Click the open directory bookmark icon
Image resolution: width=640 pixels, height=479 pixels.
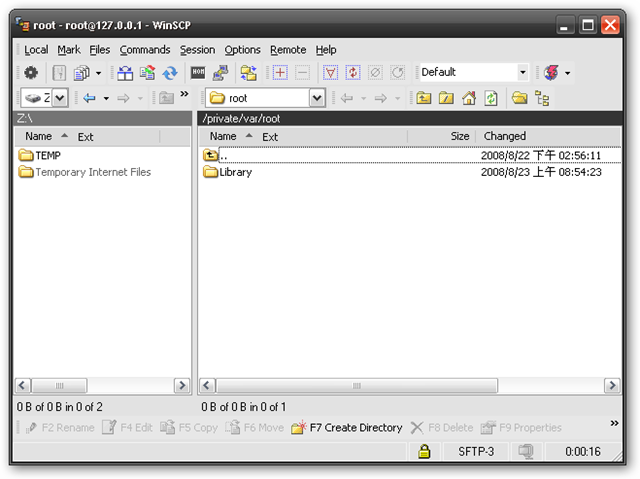pyautogui.click(x=519, y=98)
